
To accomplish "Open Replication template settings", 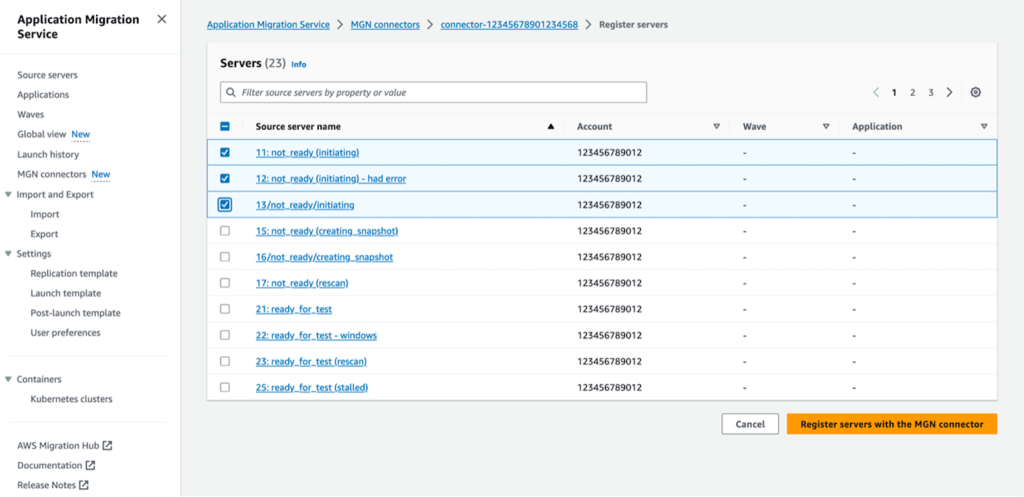I will click(74, 274).
